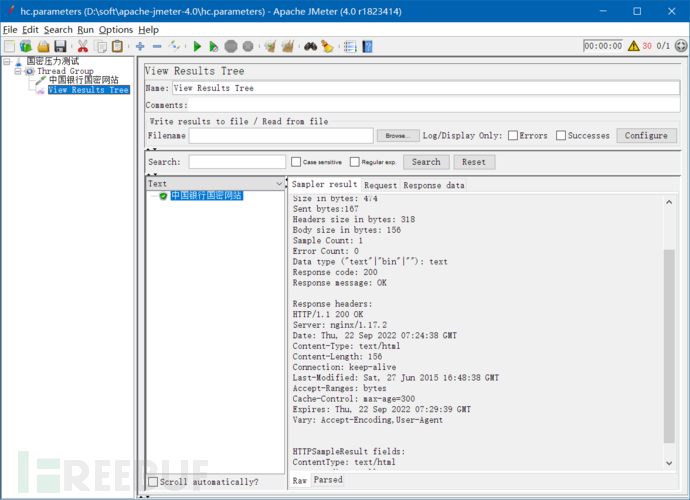
Task: Click the Filename input field
Action: (x=280, y=136)
